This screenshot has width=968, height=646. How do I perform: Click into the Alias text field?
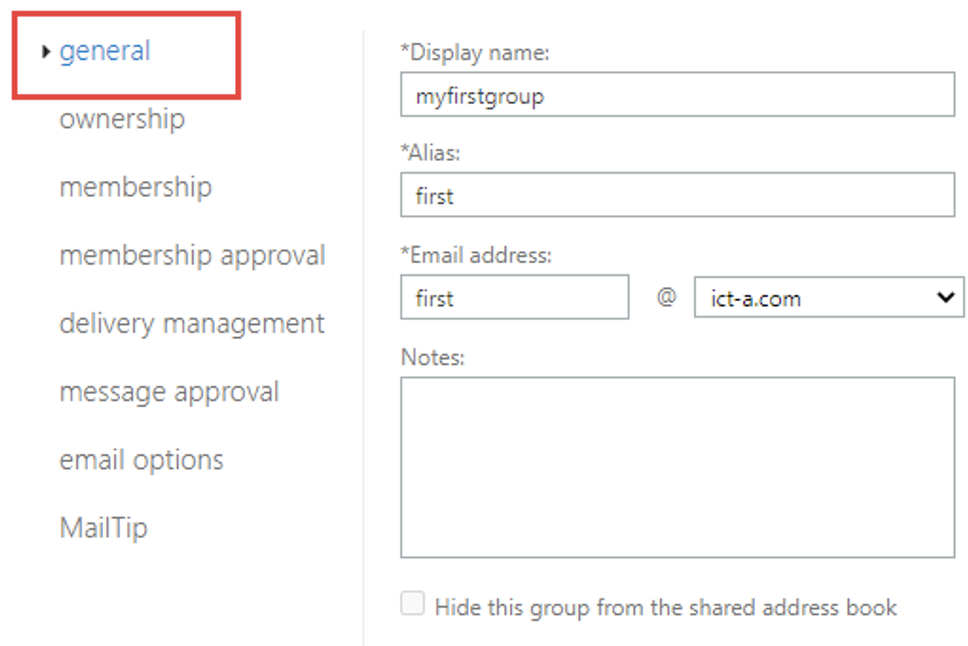pos(677,196)
